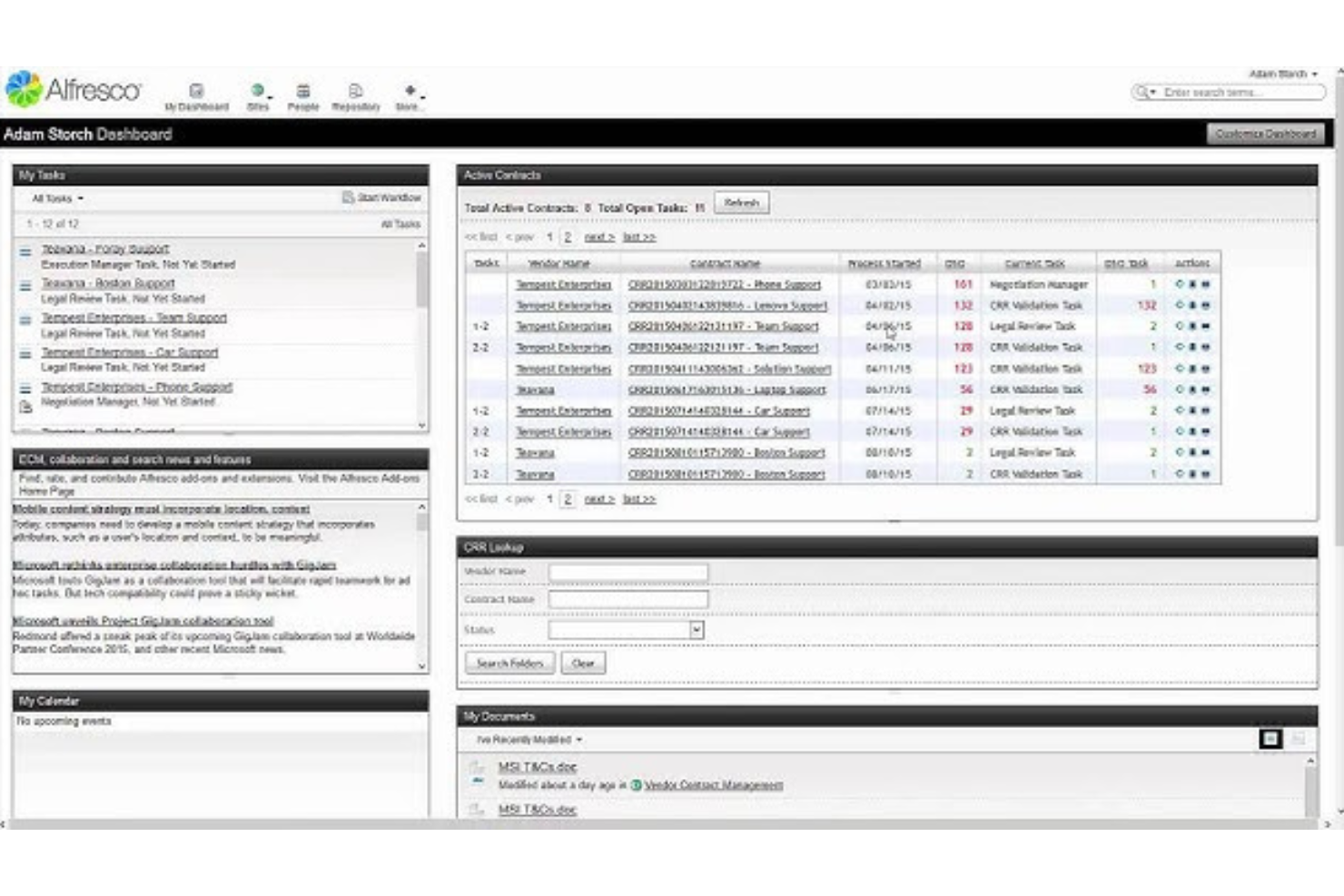Click task icon beside Tempest Enterprises - Team Support
Viewport: 1344px width, 896px height.
coord(25,320)
